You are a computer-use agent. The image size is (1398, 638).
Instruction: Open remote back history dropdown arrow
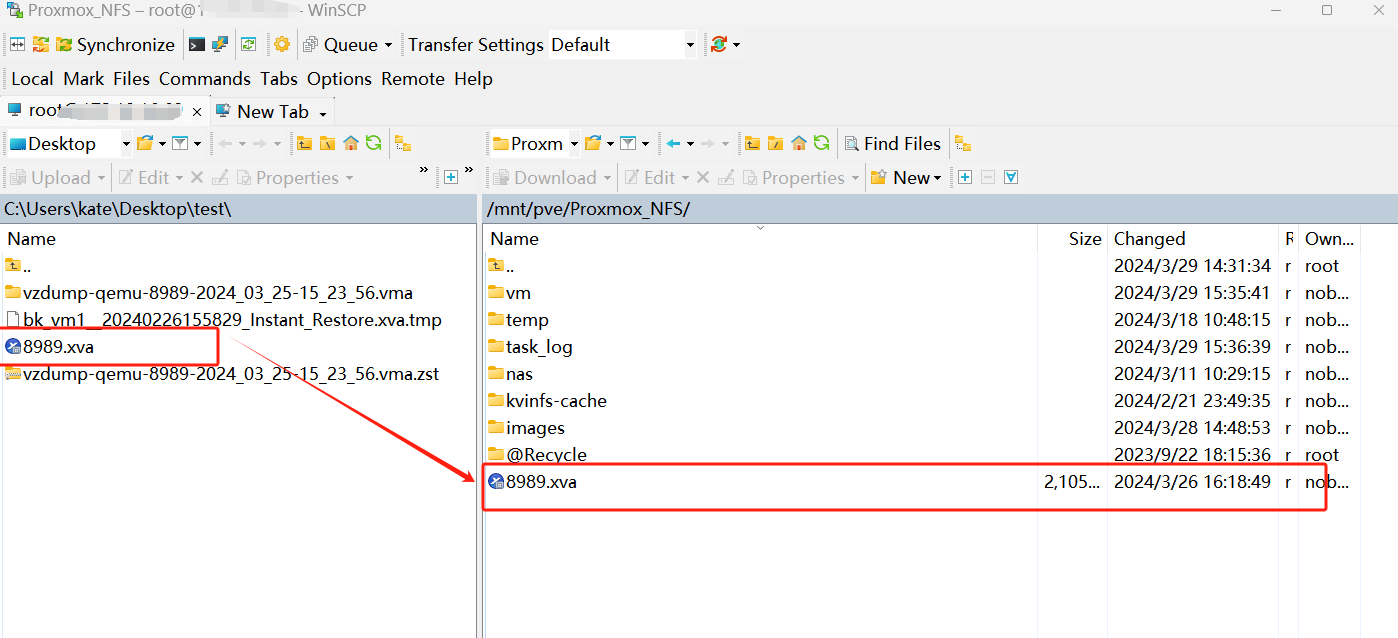(689, 144)
